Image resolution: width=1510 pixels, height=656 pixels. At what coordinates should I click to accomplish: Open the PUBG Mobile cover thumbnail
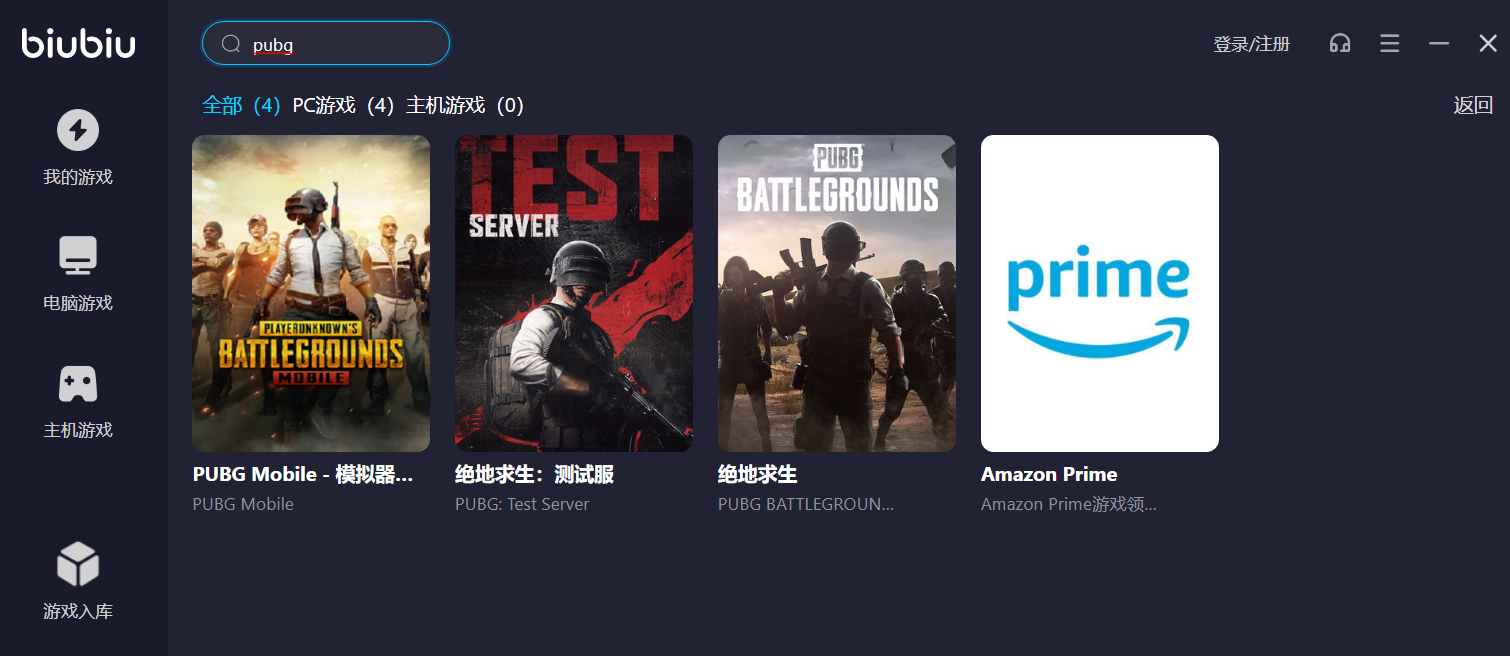point(311,293)
